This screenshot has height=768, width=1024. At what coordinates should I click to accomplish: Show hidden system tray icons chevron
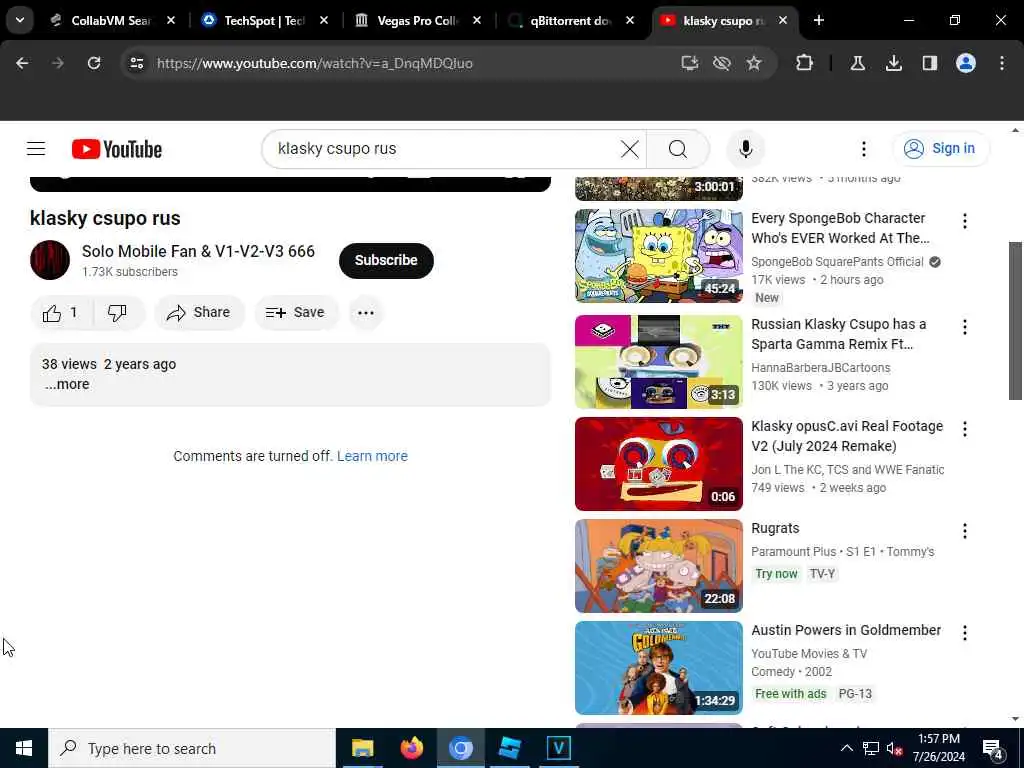pos(846,748)
